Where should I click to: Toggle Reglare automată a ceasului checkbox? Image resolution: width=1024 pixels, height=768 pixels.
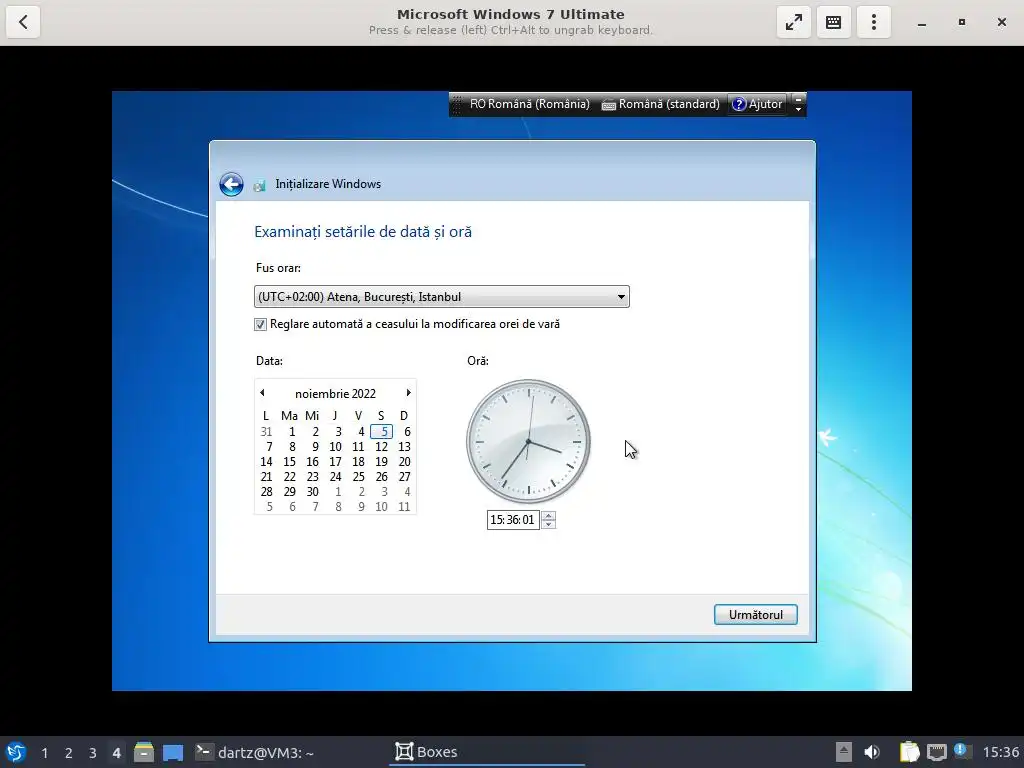click(260, 324)
